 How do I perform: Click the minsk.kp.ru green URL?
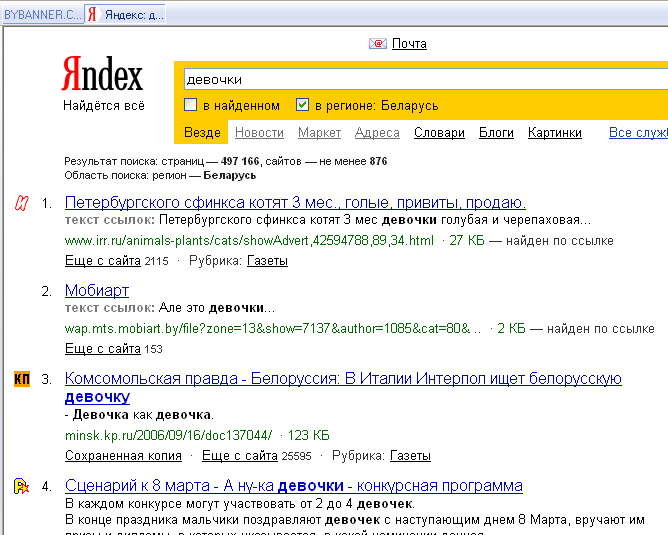pos(168,435)
